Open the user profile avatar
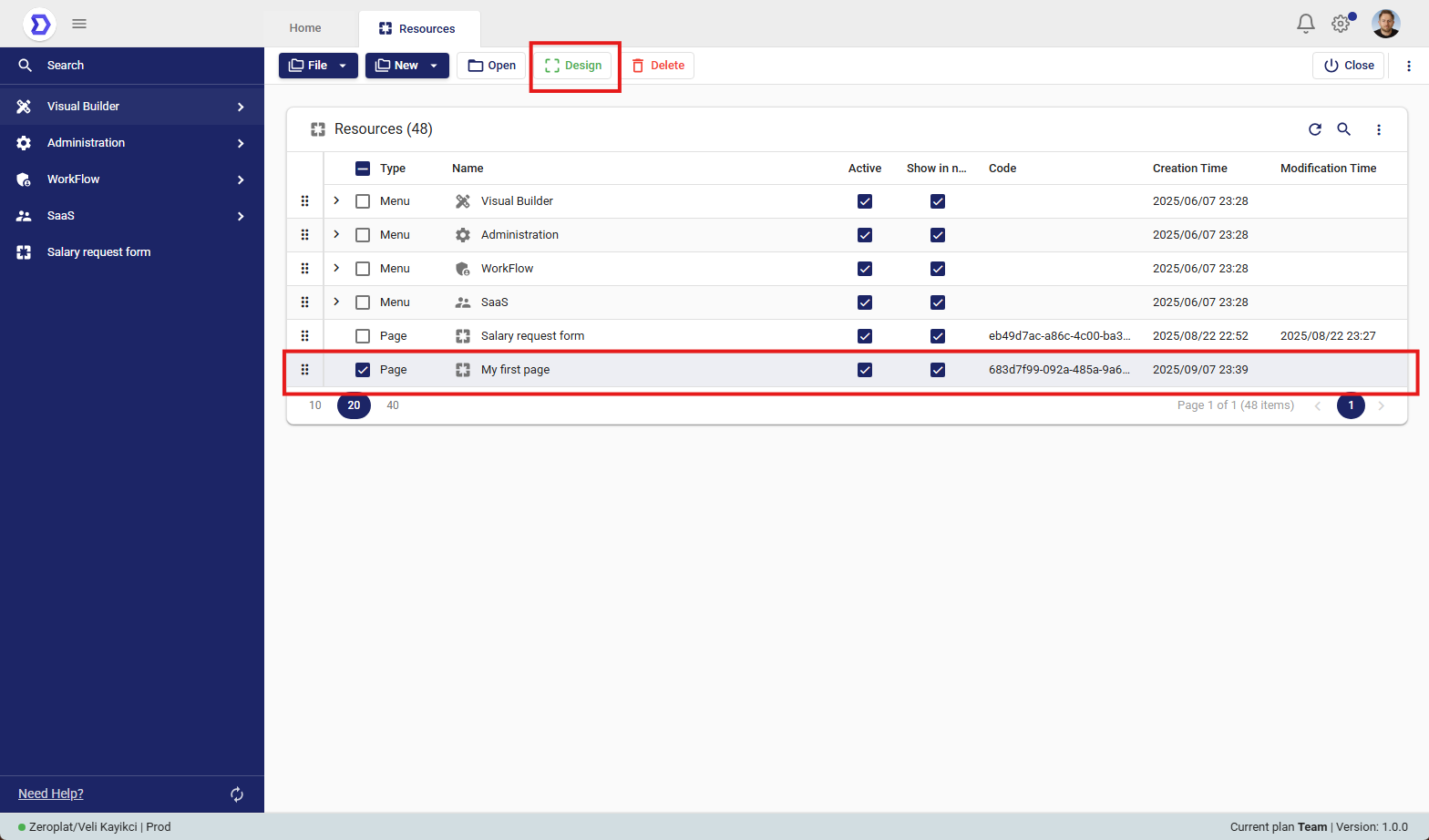Image resolution: width=1429 pixels, height=840 pixels. 1385,24
